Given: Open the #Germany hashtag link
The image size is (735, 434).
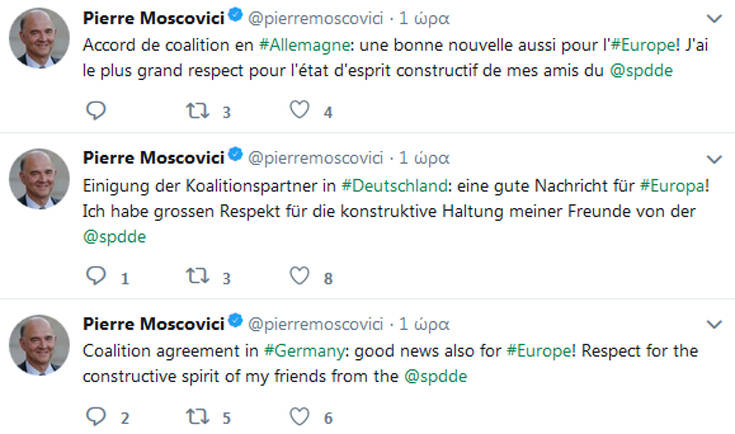Looking at the screenshot, I should click(x=297, y=351).
